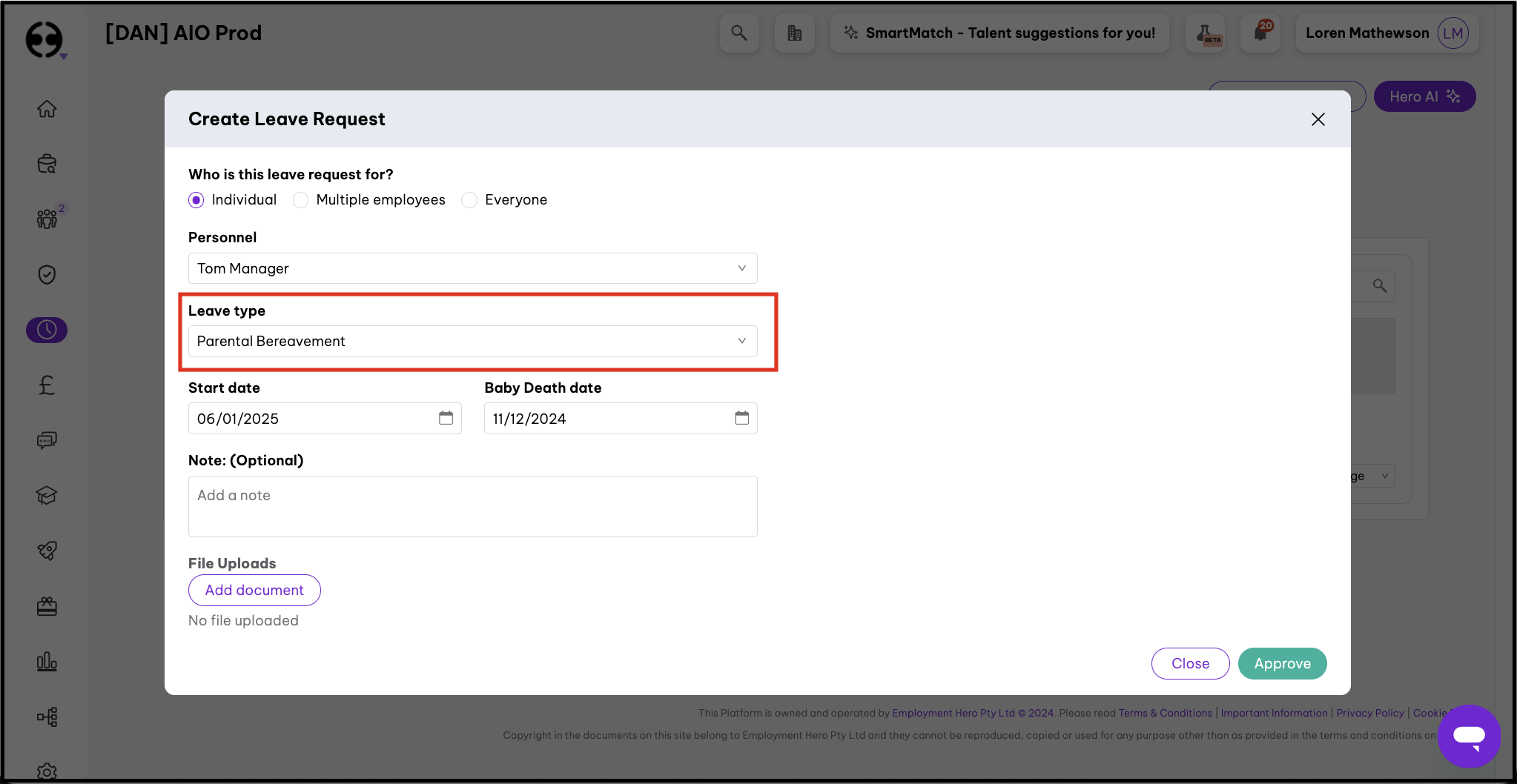The height and width of the screenshot is (784, 1517).
Task: Click inside the Add a note field
Action: coord(472,506)
